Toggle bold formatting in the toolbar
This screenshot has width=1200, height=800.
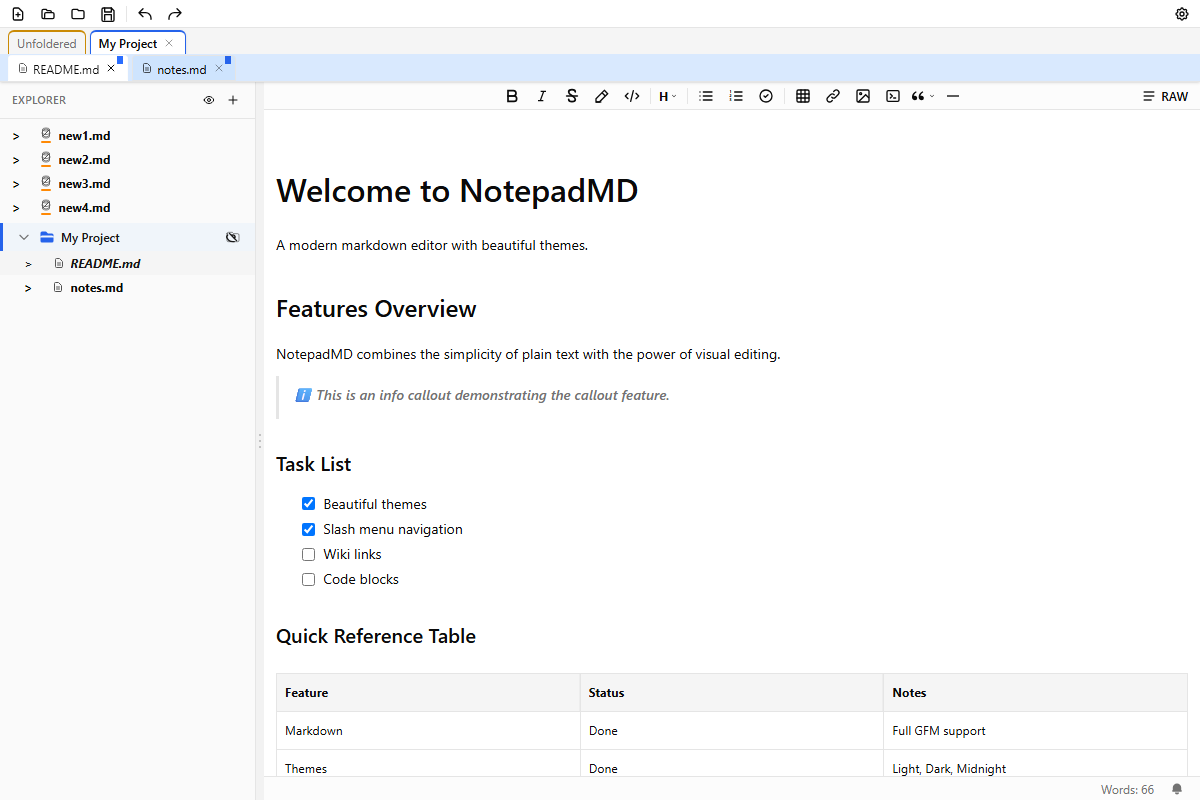tap(512, 95)
